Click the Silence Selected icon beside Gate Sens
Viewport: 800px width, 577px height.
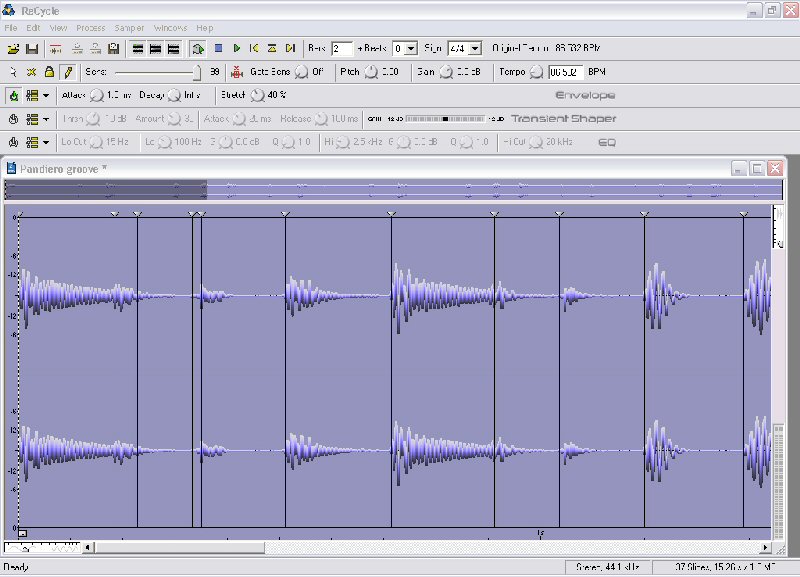coord(237,72)
